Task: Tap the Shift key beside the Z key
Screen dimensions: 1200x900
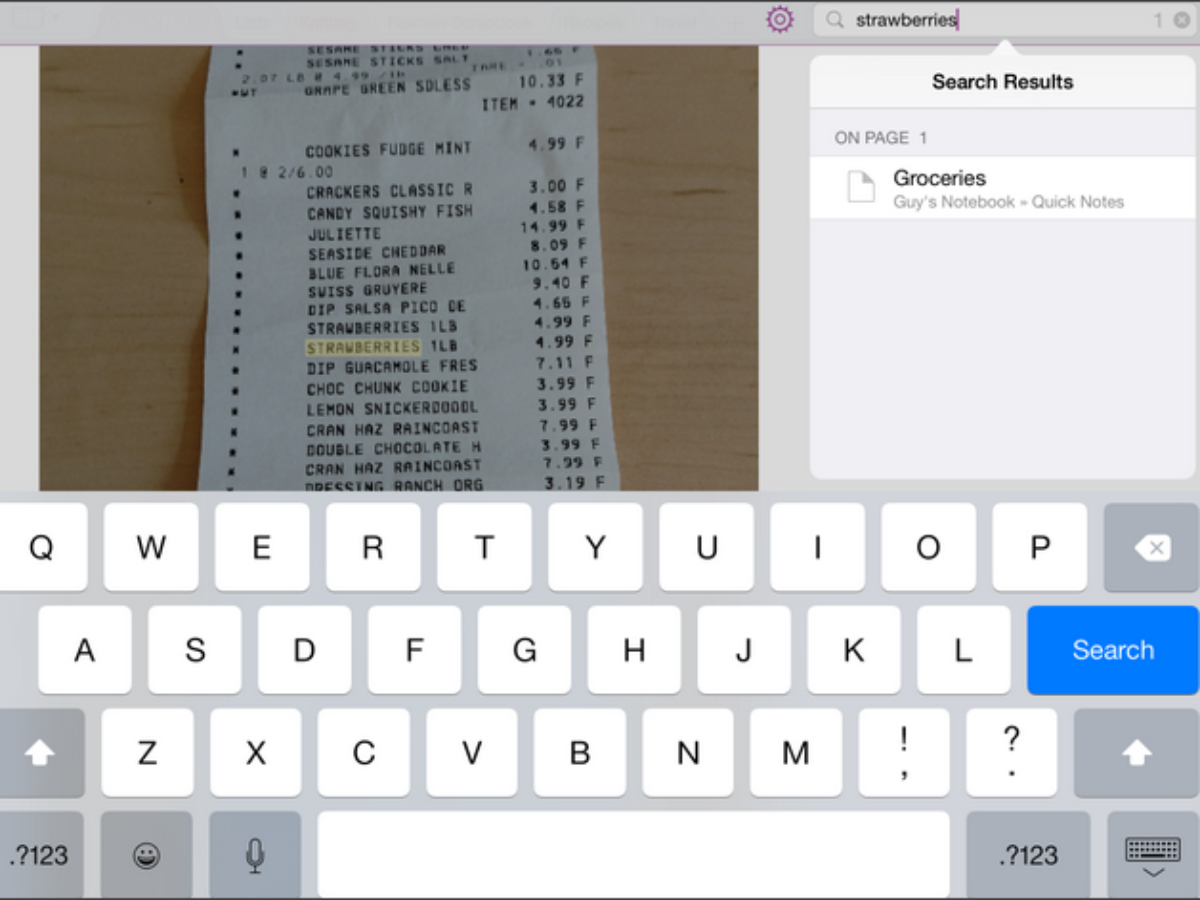Action: tap(41, 753)
